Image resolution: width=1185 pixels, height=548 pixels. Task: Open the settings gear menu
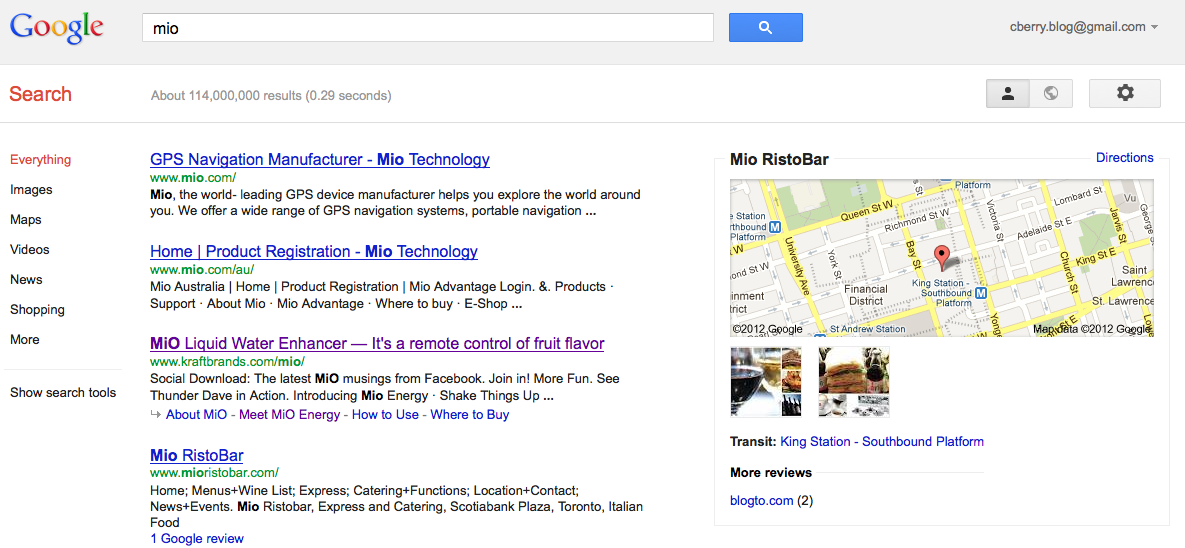pyautogui.click(x=1124, y=93)
